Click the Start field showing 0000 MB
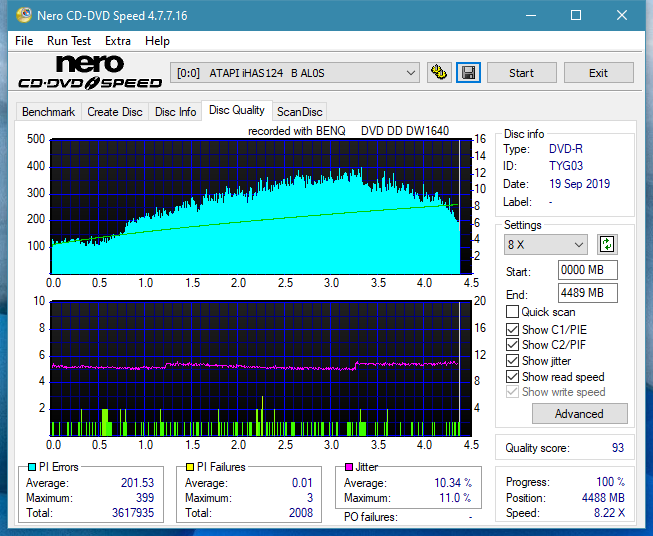The height and width of the screenshot is (536, 653). pyautogui.click(x=588, y=270)
